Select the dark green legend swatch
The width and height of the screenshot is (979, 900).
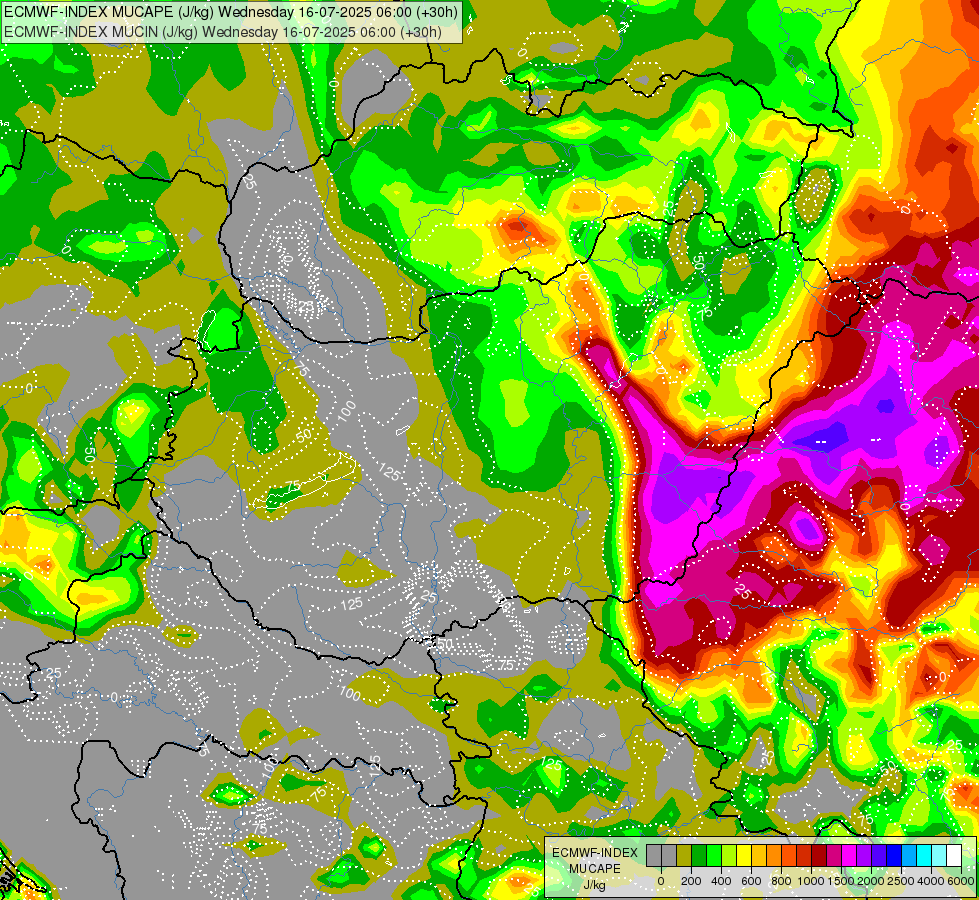click(699, 856)
